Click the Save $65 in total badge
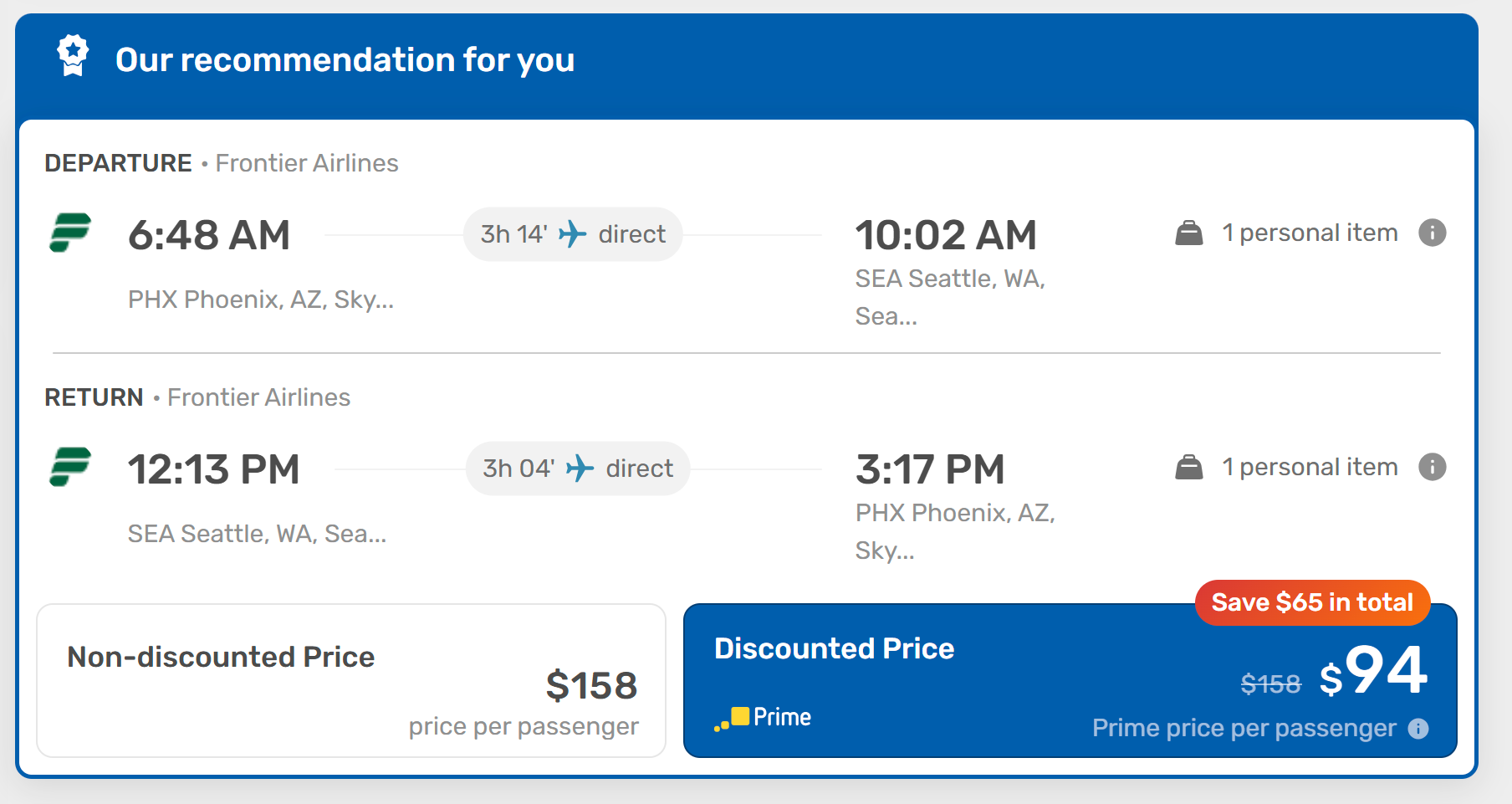The image size is (1512, 804). pyautogui.click(x=1312, y=602)
